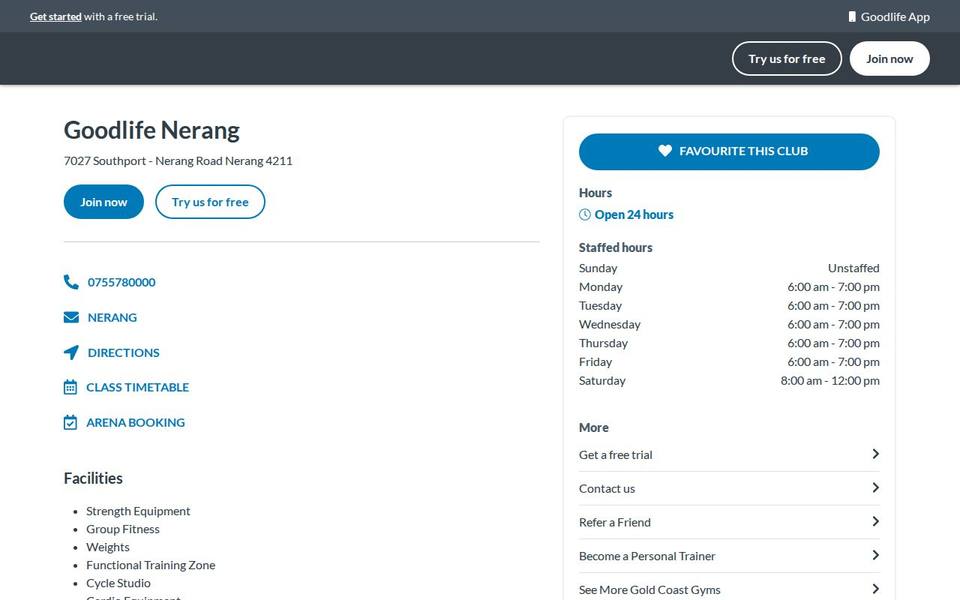Click the Staffed hours heading
Screen dimensions: 960x600
tap(615, 247)
